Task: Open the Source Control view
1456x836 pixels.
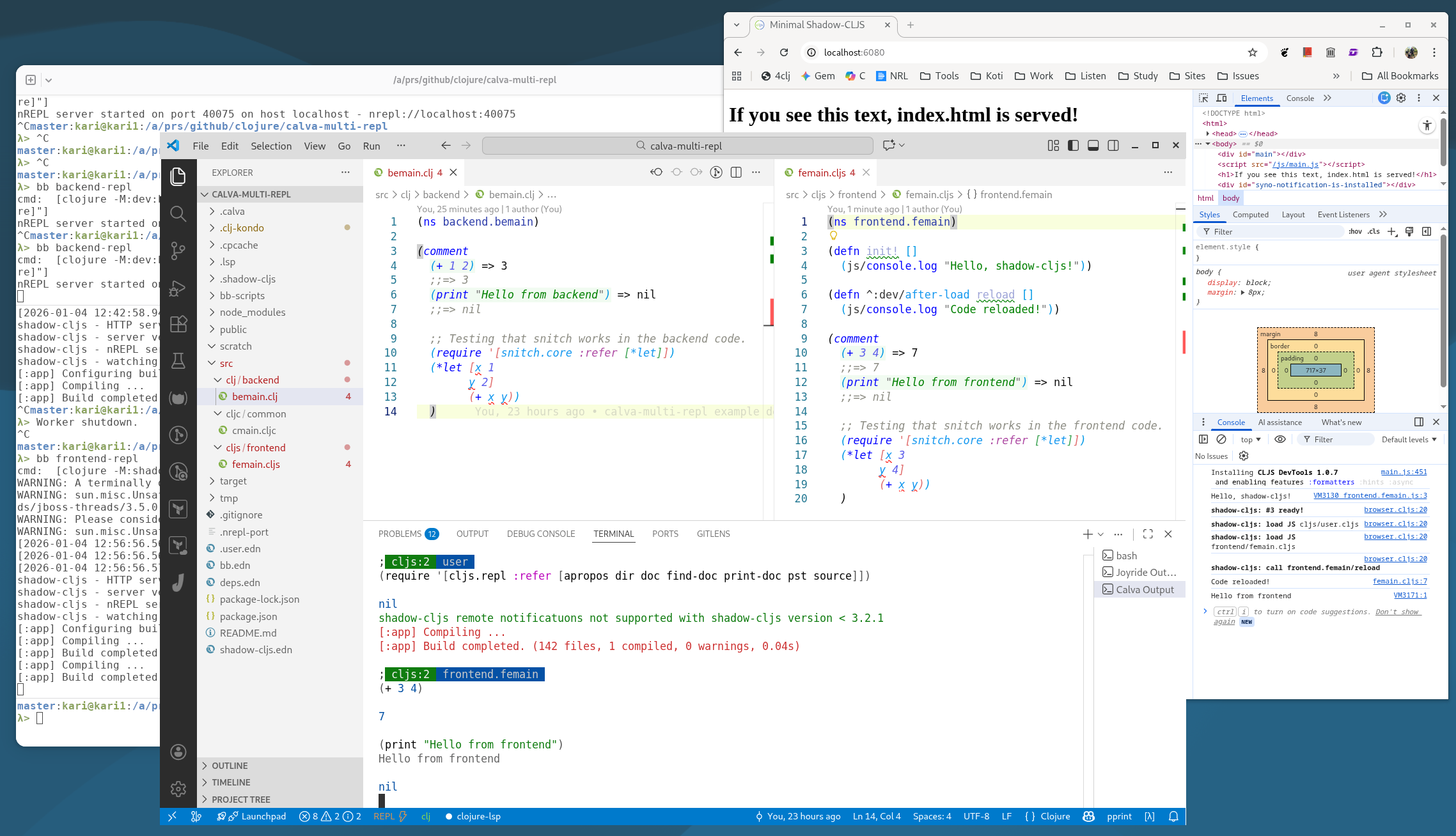Action: pos(178,251)
